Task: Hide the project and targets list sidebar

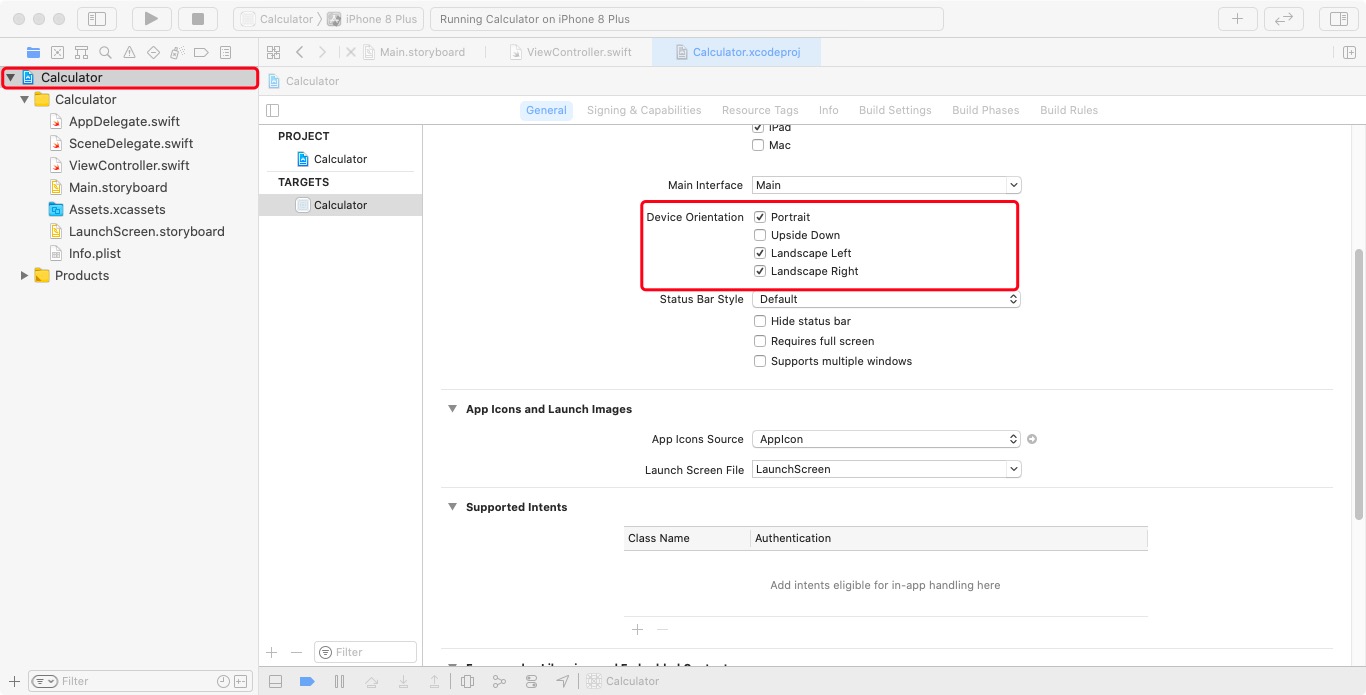Action: tap(273, 110)
